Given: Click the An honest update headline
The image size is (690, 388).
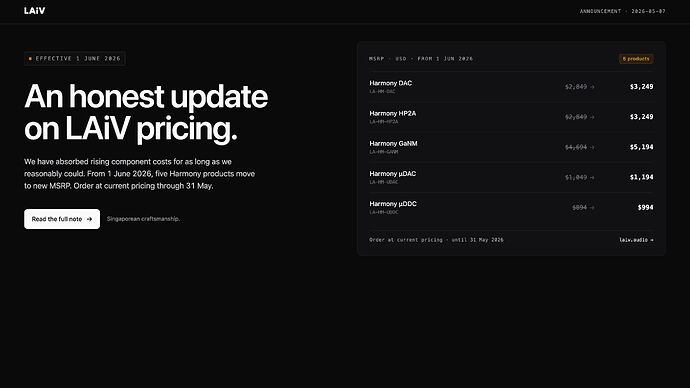Looking at the screenshot, I should 146,112.
